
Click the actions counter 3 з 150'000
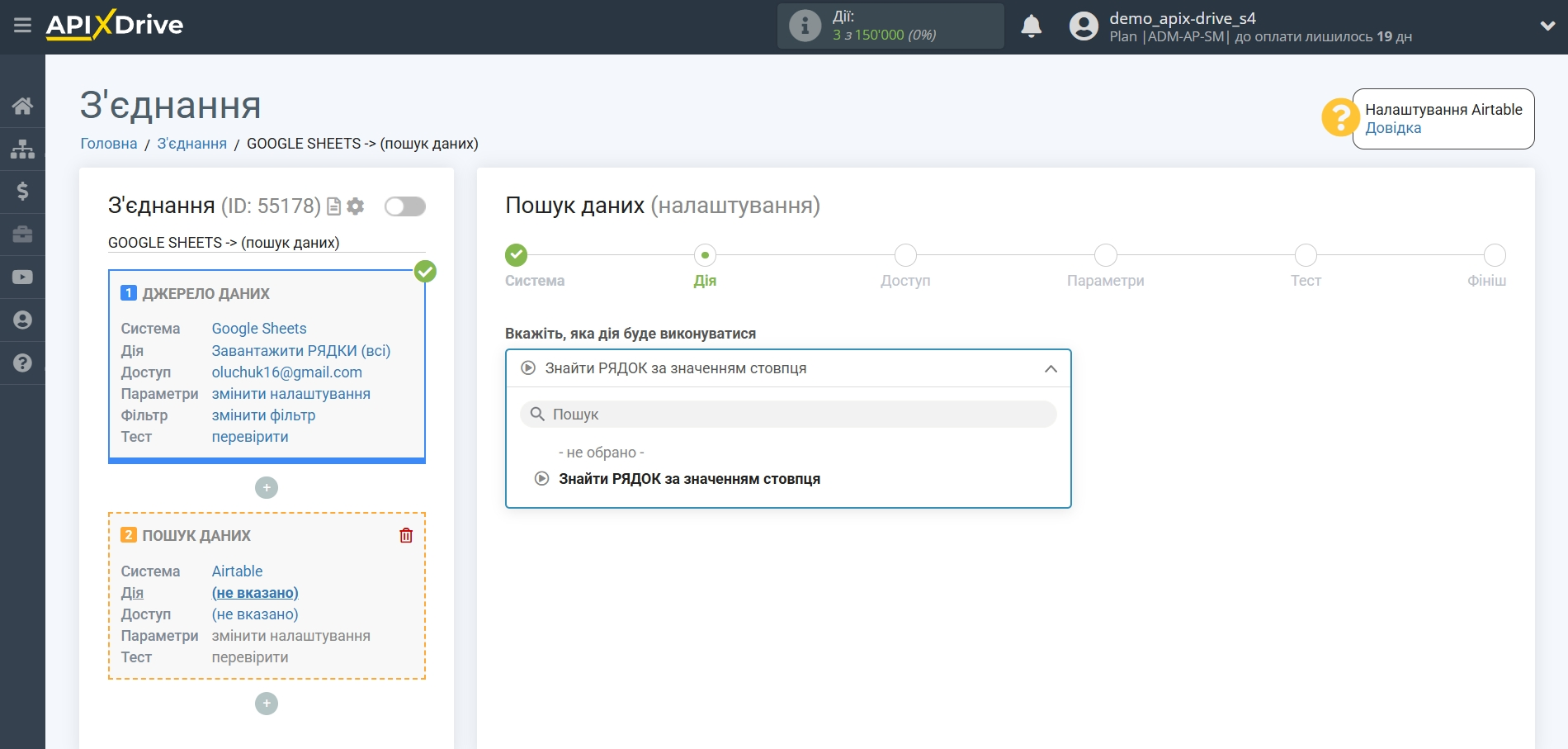884,36
